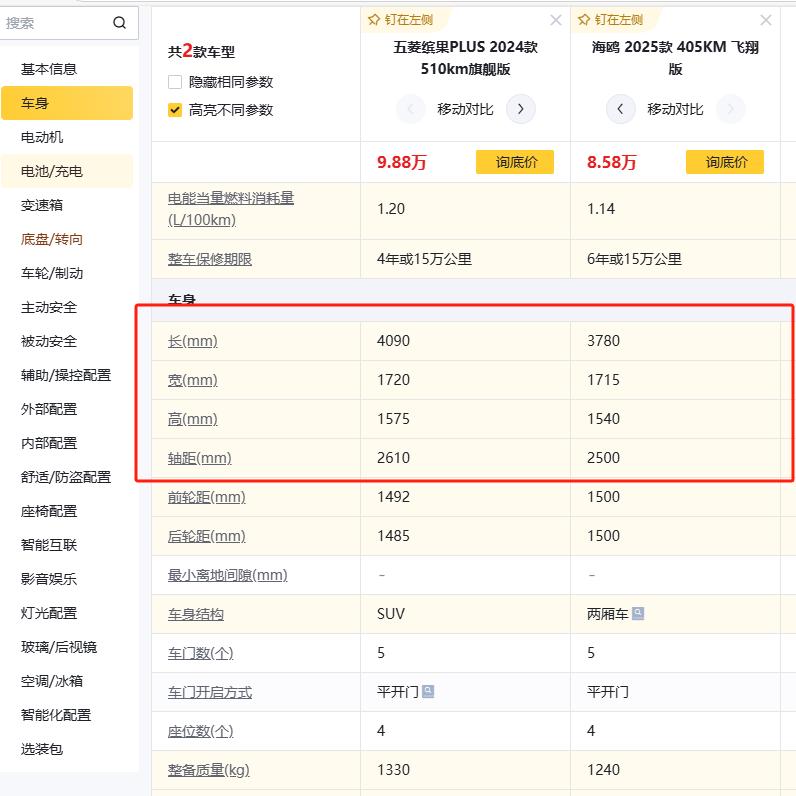Remove 海鸥 2025款 from comparison

766,20
